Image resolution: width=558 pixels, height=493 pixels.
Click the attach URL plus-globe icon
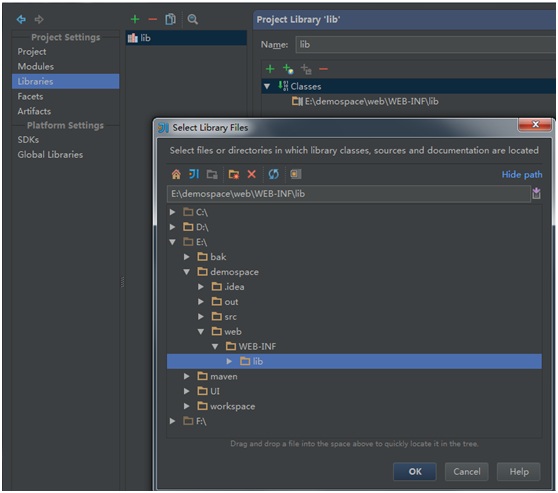288,69
